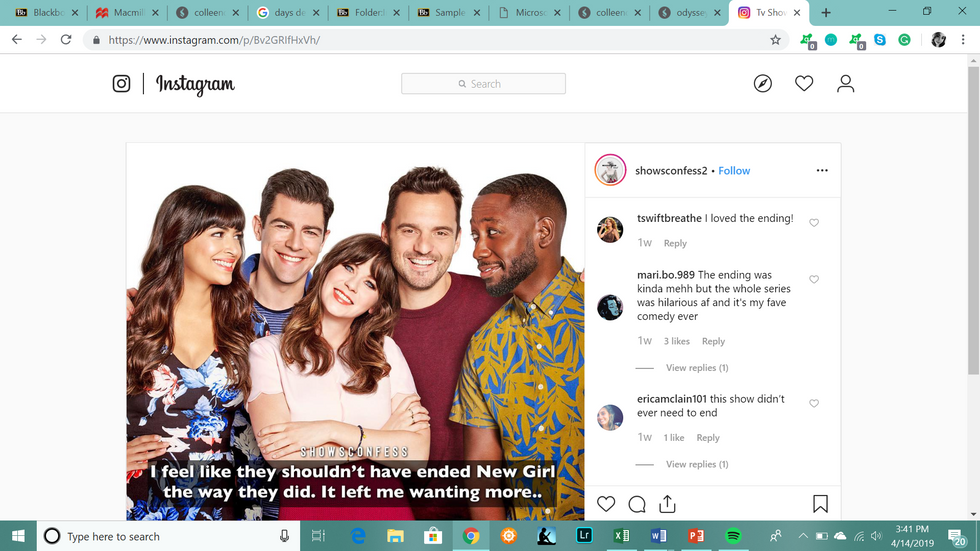This screenshot has width=980, height=551.
Task: Reply to tswiftbreathe's comment
Action: click(675, 243)
